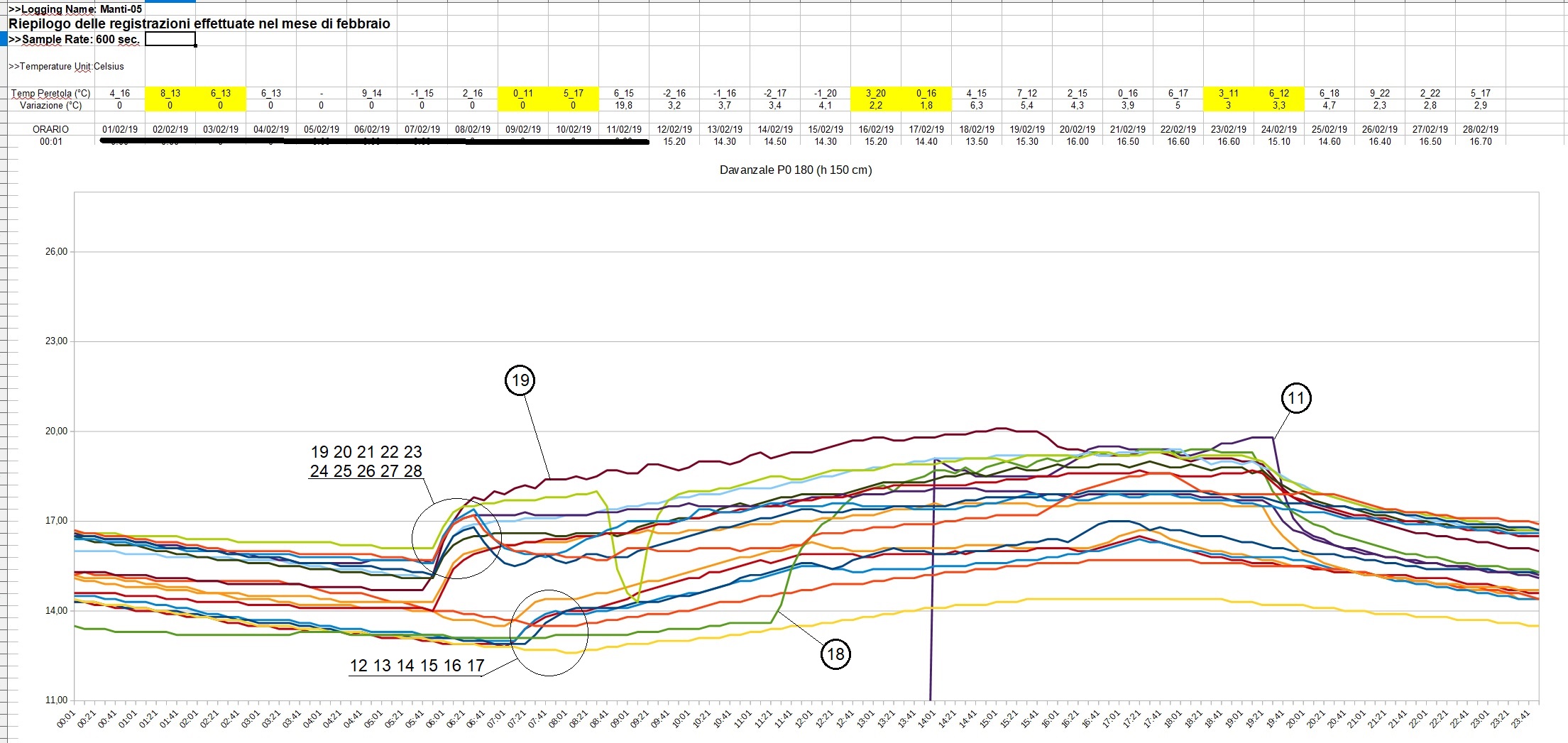This screenshot has height=743, width=1568.
Task: Click the yellow '3_20' temperature cell
Action: (x=876, y=93)
